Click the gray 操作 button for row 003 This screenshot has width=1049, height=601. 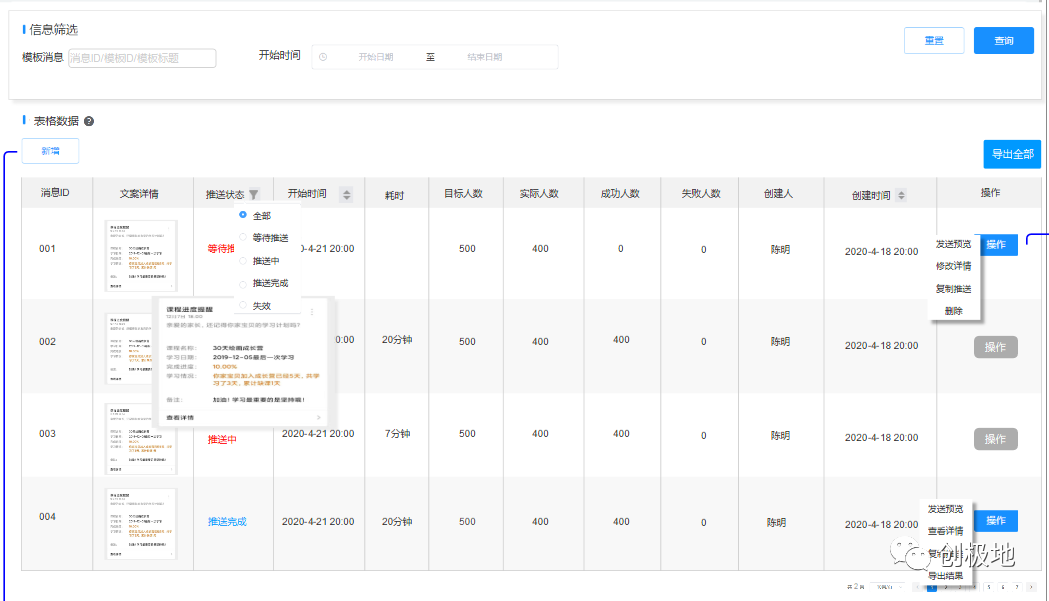point(995,439)
